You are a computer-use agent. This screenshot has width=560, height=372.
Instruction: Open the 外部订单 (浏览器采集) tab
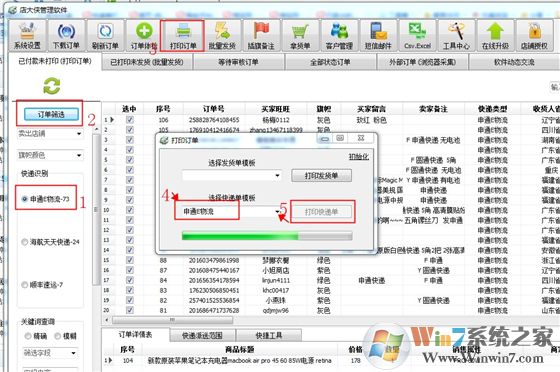tap(422, 62)
